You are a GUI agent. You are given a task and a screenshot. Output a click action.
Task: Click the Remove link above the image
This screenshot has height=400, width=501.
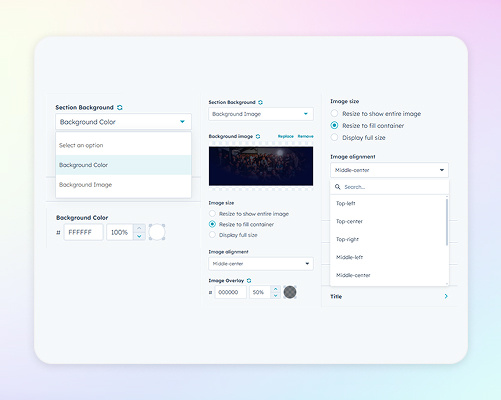tap(305, 136)
